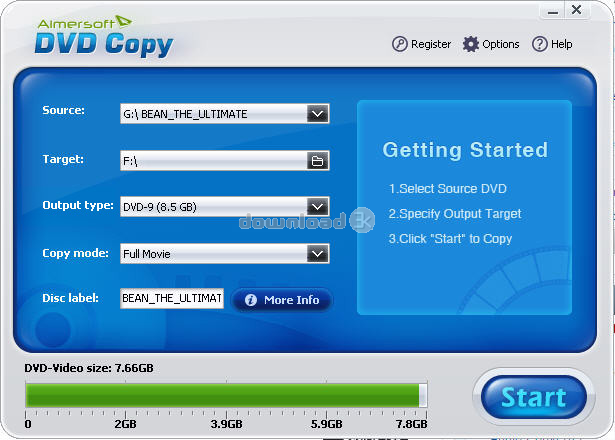The width and height of the screenshot is (615, 440).
Task: Click the 'Copy mode:' label
Action: [x=75, y=253]
